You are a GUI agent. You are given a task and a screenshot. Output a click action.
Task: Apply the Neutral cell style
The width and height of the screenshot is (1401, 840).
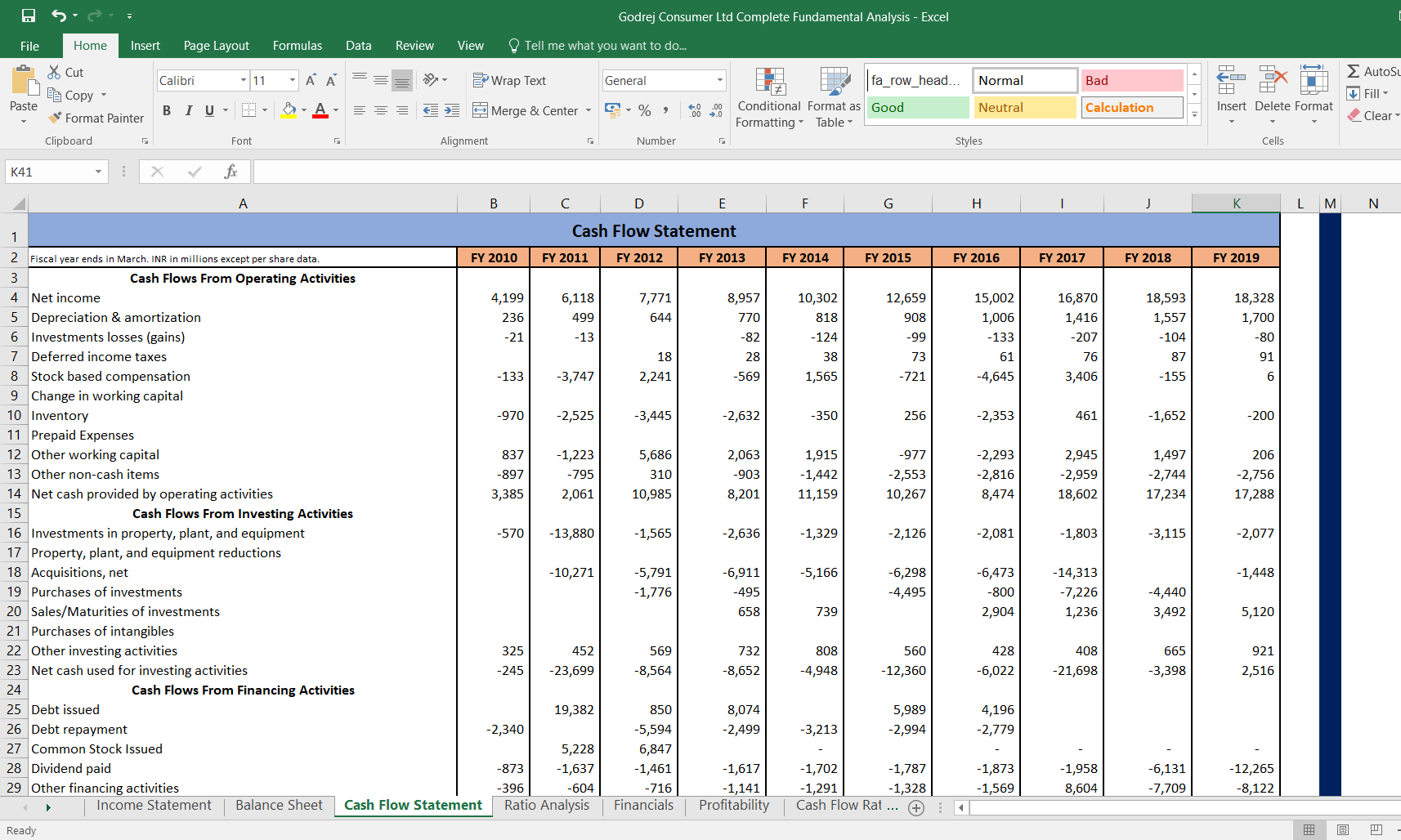[x=1025, y=107]
